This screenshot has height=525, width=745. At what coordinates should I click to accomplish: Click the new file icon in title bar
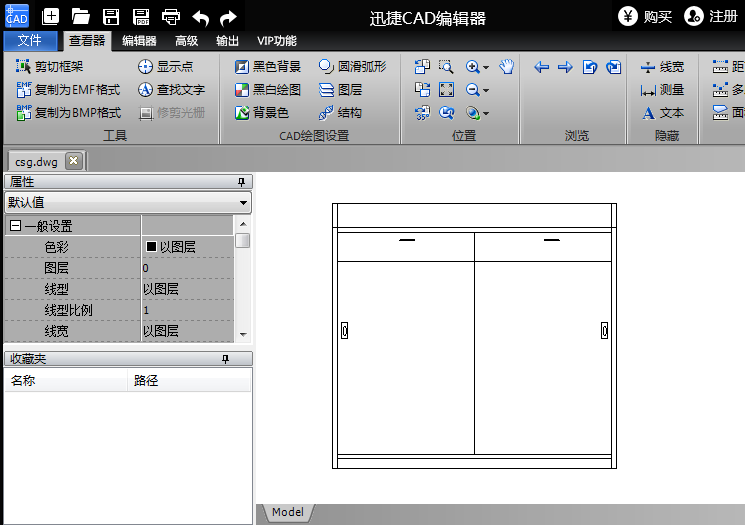click(x=50, y=16)
